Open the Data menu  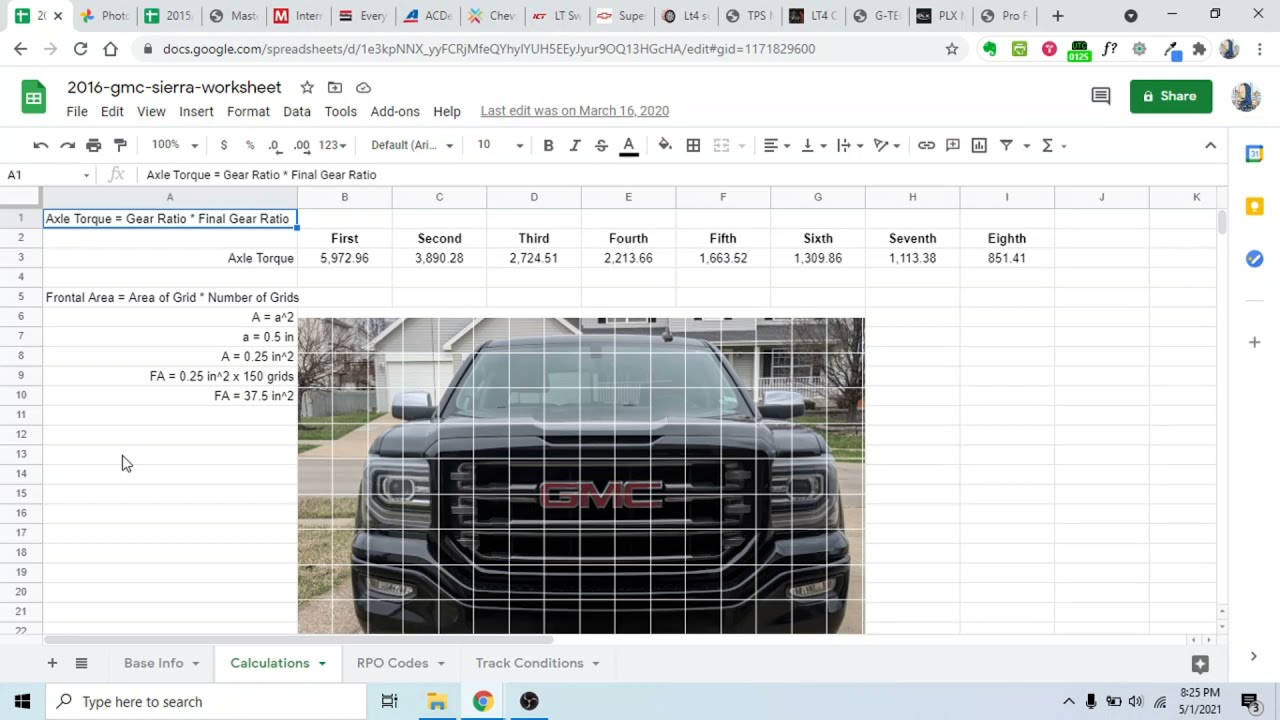click(297, 111)
